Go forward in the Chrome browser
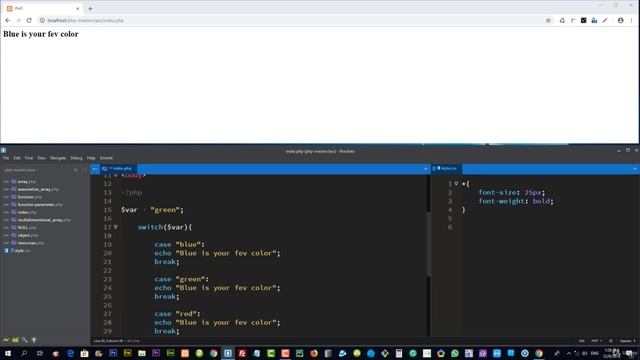This screenshot has width=640, height=360. [18, 20]
